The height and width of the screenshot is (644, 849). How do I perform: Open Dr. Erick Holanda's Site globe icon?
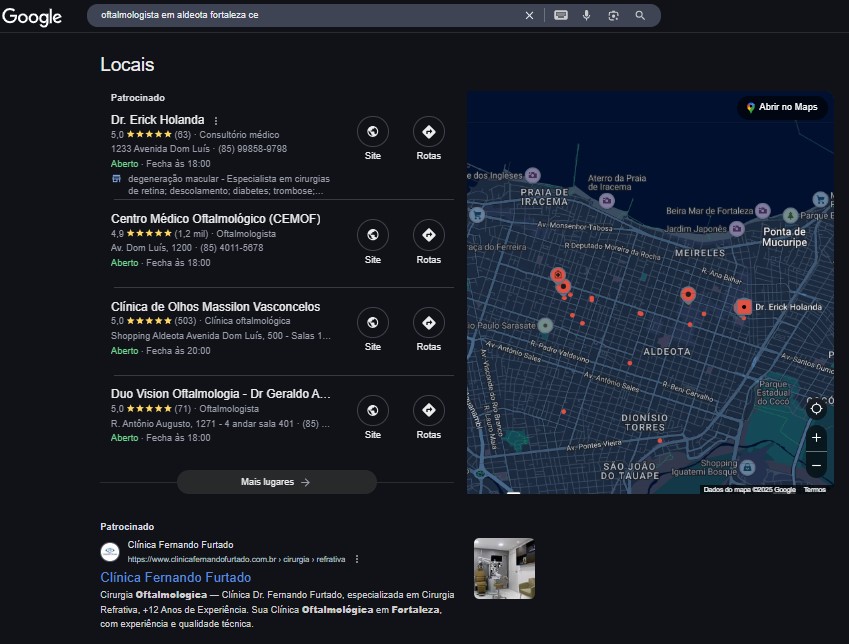[373, 132]
